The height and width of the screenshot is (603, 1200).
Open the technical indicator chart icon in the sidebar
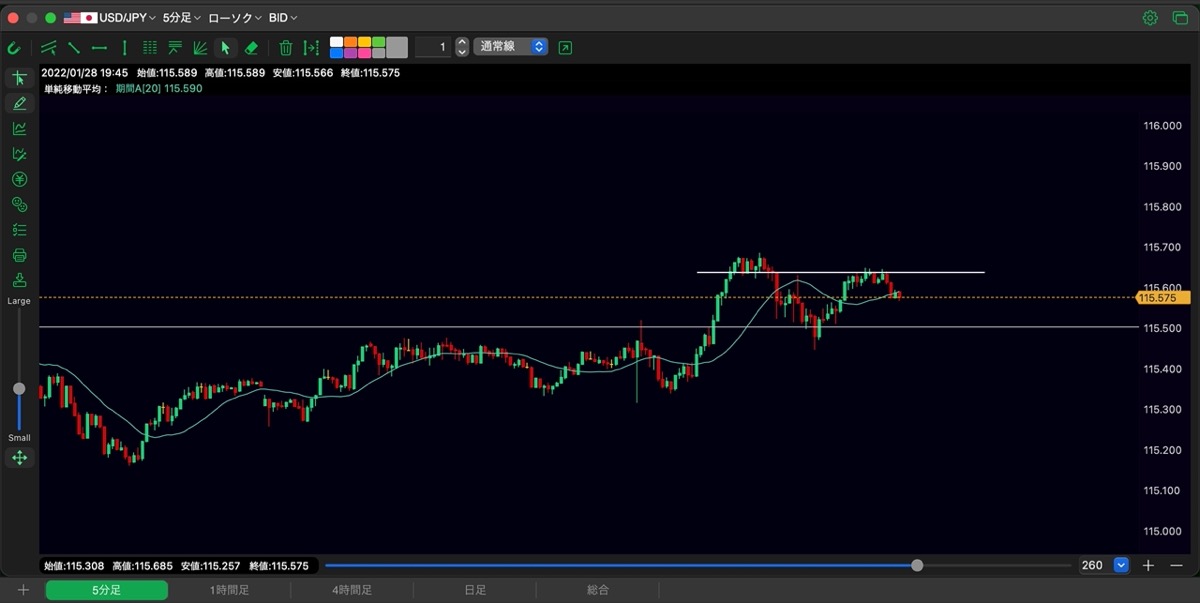pos(19,128)
